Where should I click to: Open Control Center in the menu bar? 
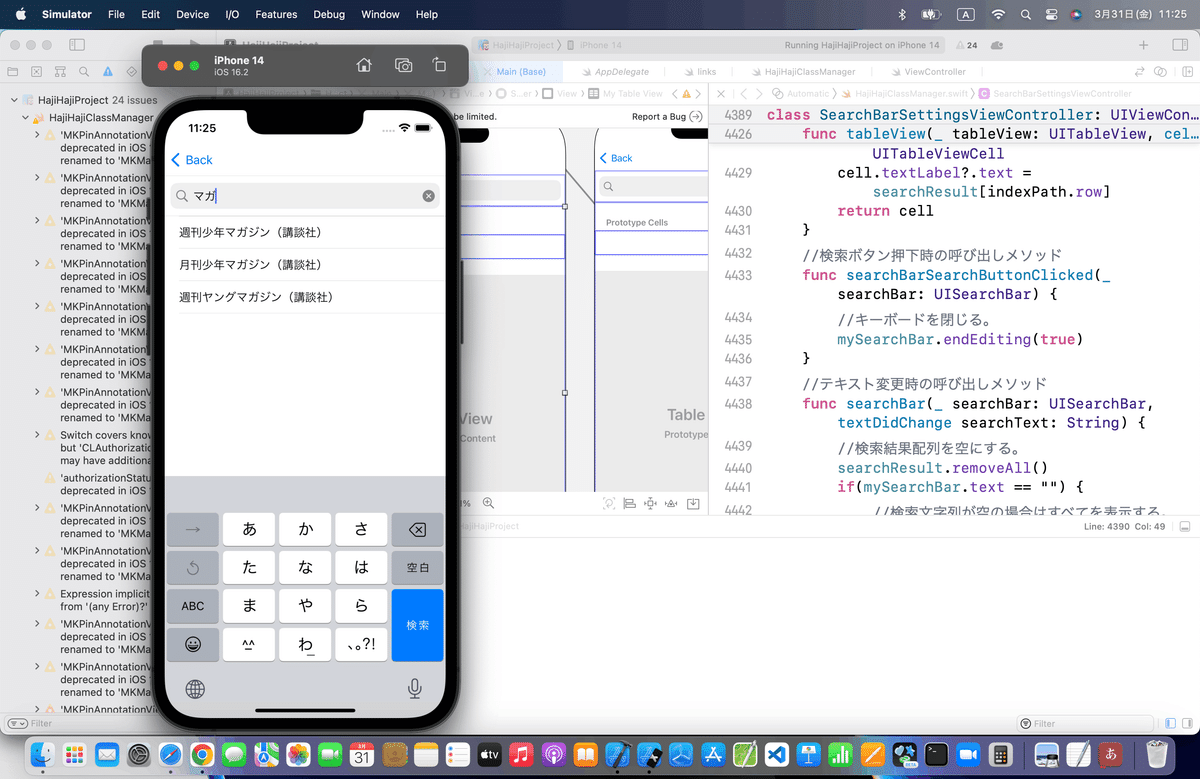click(x=1052, y=15)
